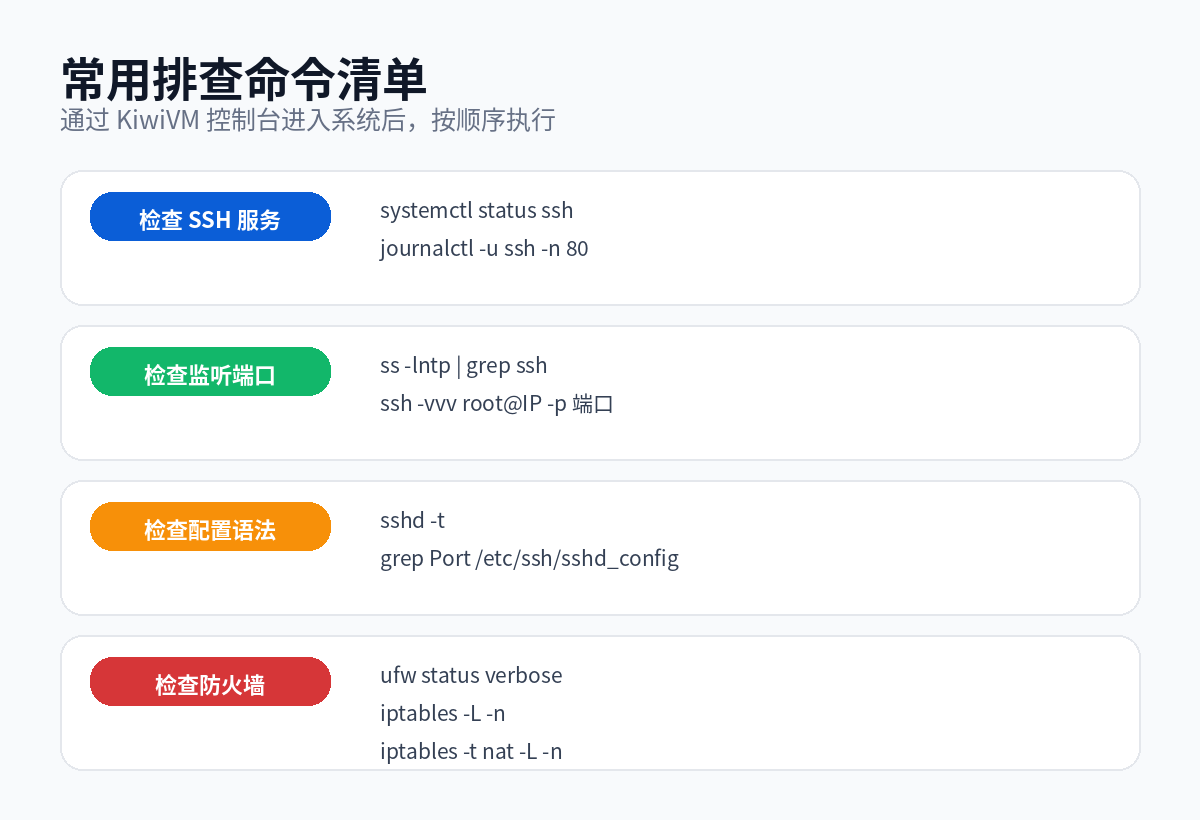Click the subtitle mentioning KiwiVM 控制台
Screen dimensions: 1200x820
[308, 120]
